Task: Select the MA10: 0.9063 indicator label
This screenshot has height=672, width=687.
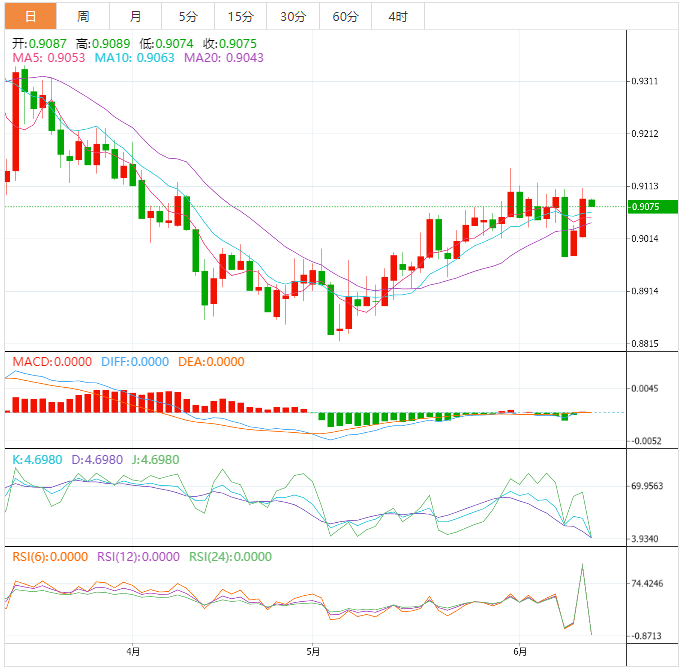Action: pos(134,58)
